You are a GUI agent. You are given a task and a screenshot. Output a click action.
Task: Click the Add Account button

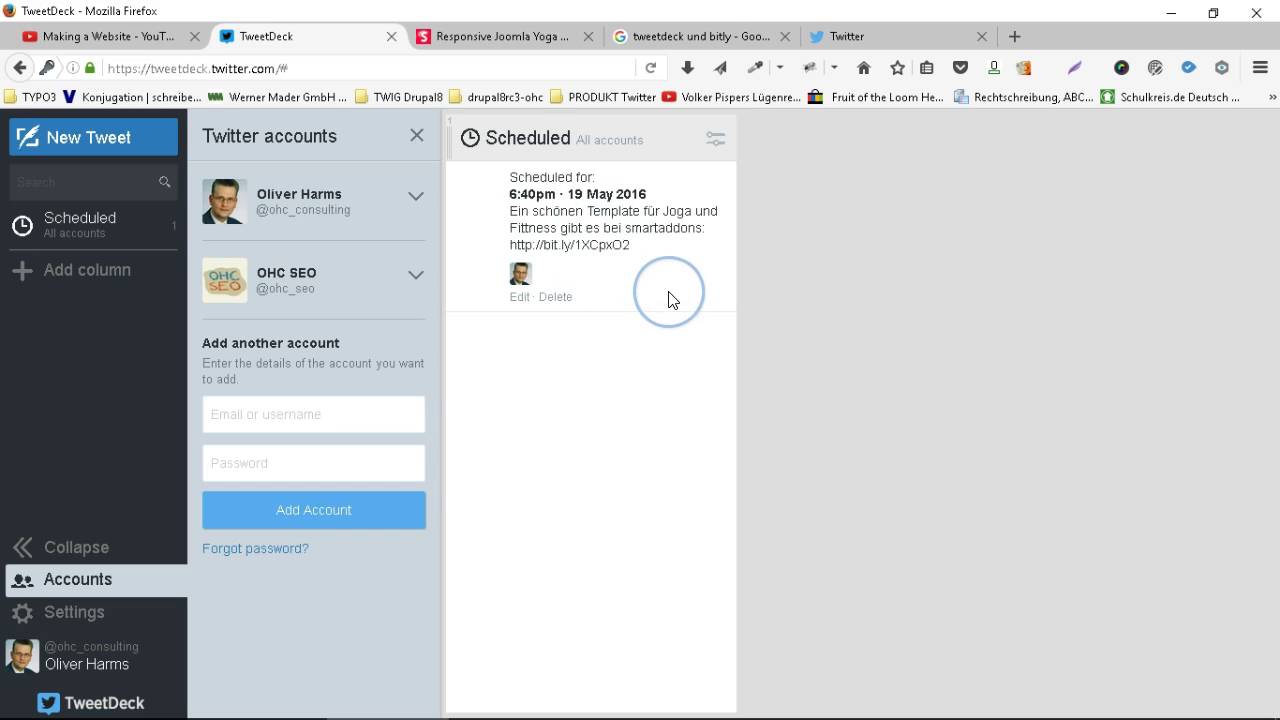pos(314,510)
